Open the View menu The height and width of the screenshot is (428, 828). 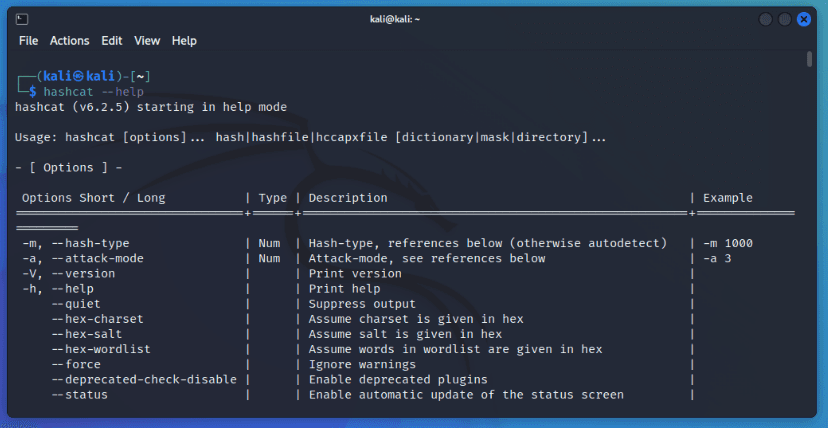point(147,41)
